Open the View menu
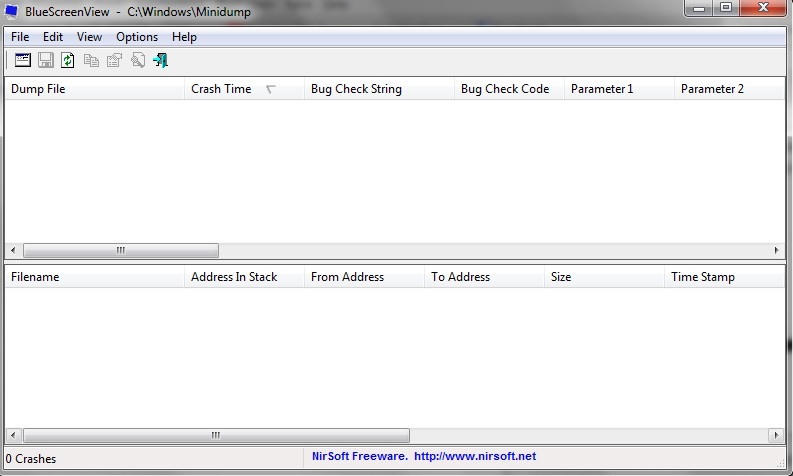This screenshot has width=793, height=476. pyautogui.click(x=89, y=37)
